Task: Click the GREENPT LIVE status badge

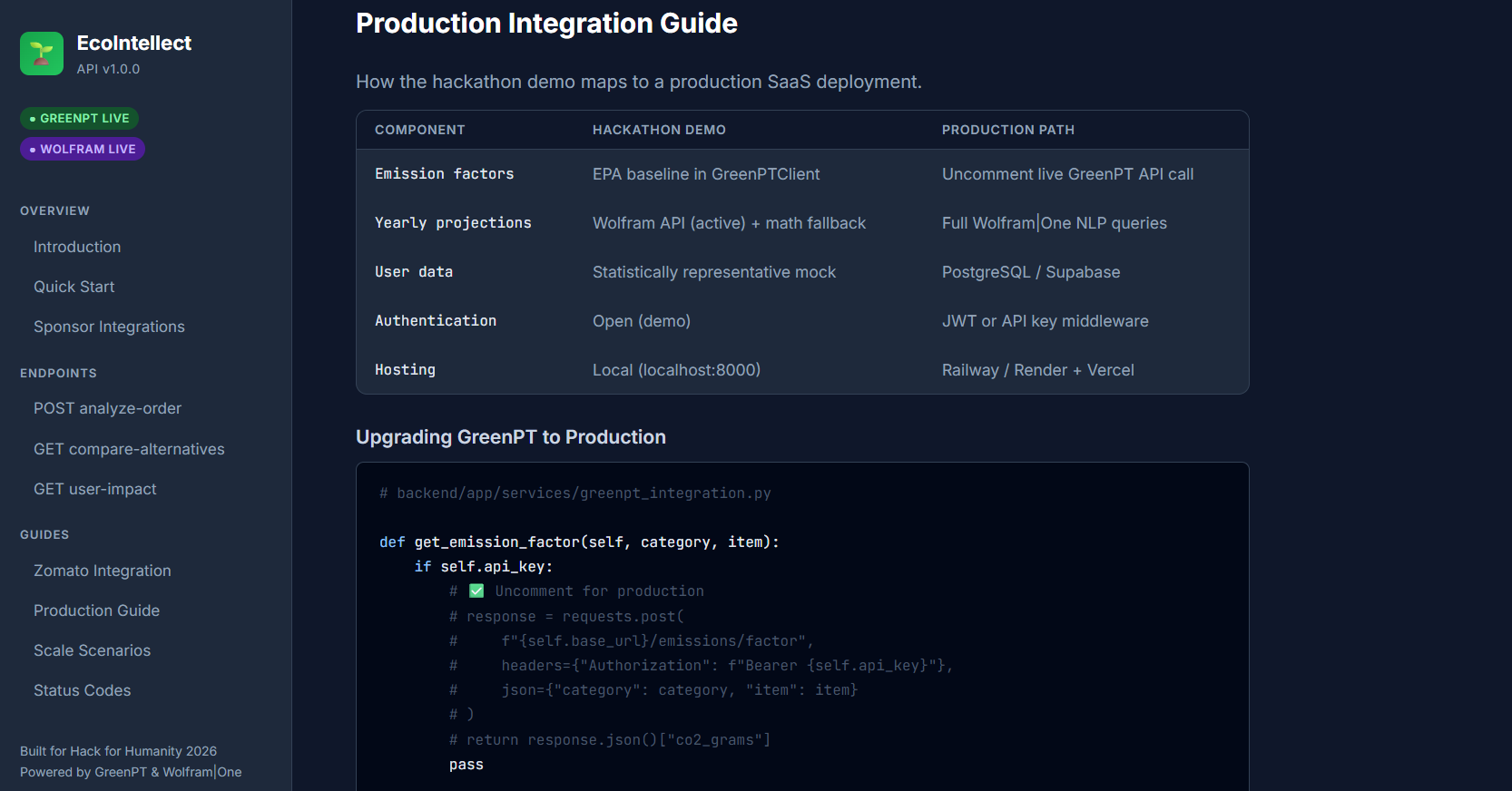Action: point(79,118)
